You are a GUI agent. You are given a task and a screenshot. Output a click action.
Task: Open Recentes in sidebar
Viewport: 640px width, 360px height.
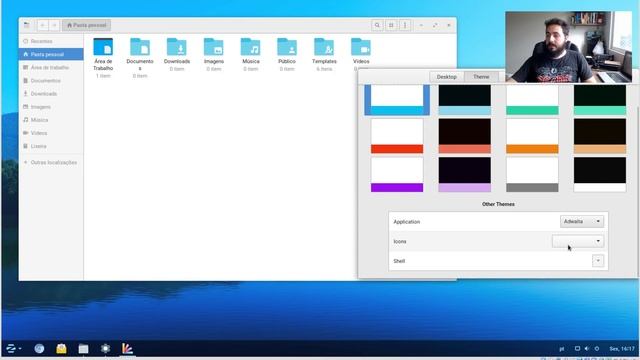pos(51,41)
